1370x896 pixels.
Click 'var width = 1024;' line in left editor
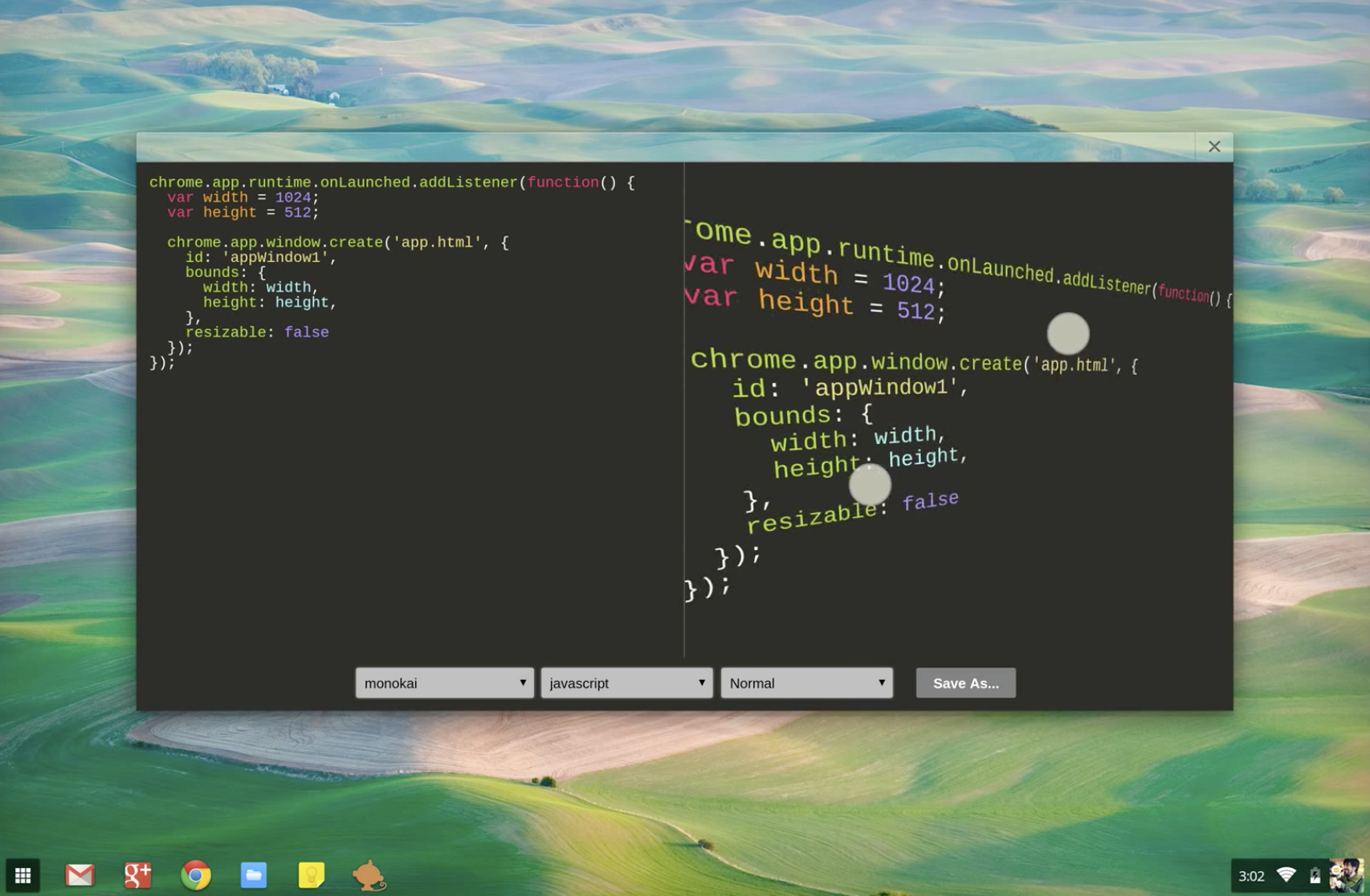pyautogui.click(x=243, y=198)
